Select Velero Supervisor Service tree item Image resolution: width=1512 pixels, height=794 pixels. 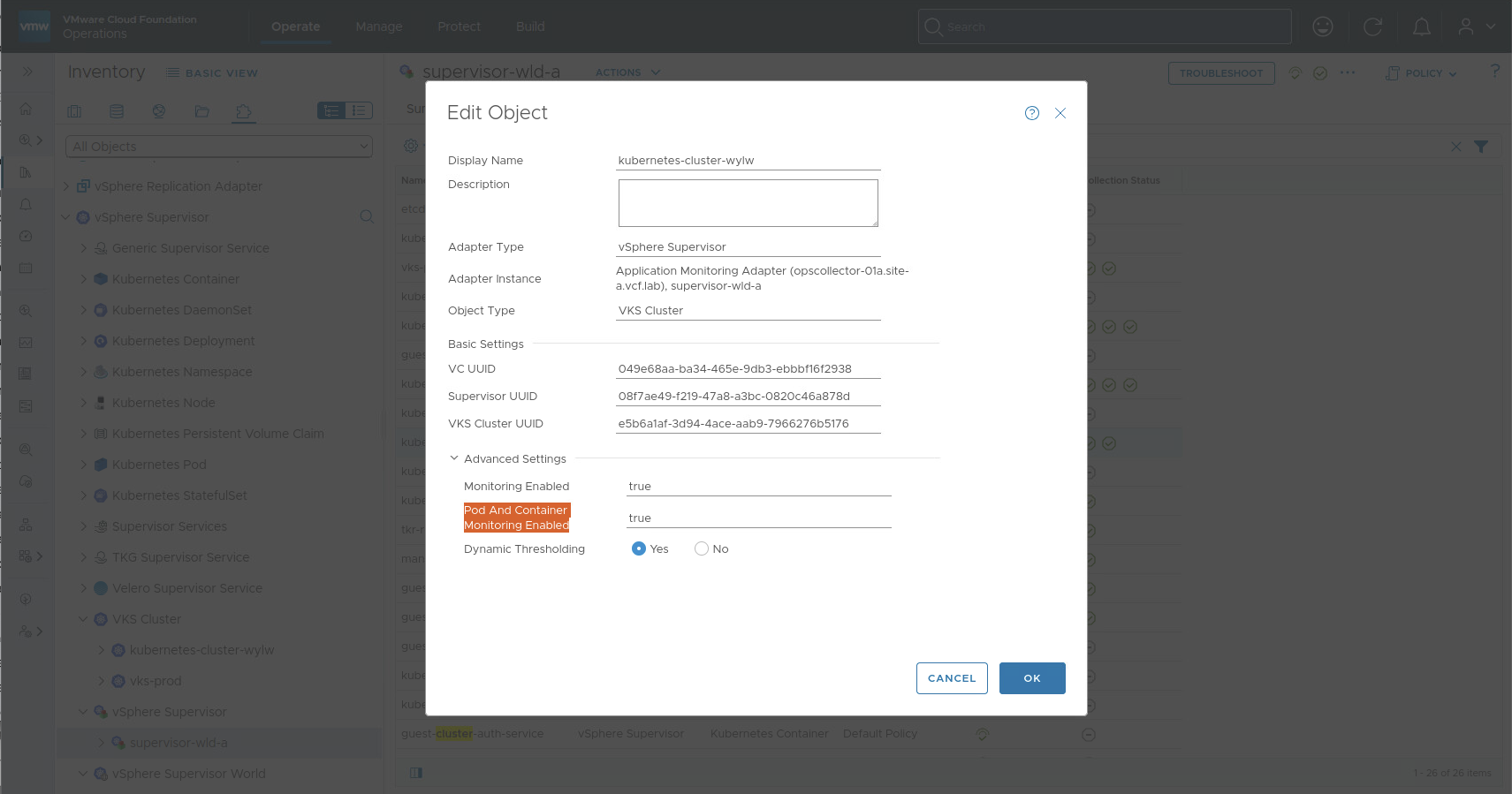click(187, 588)
